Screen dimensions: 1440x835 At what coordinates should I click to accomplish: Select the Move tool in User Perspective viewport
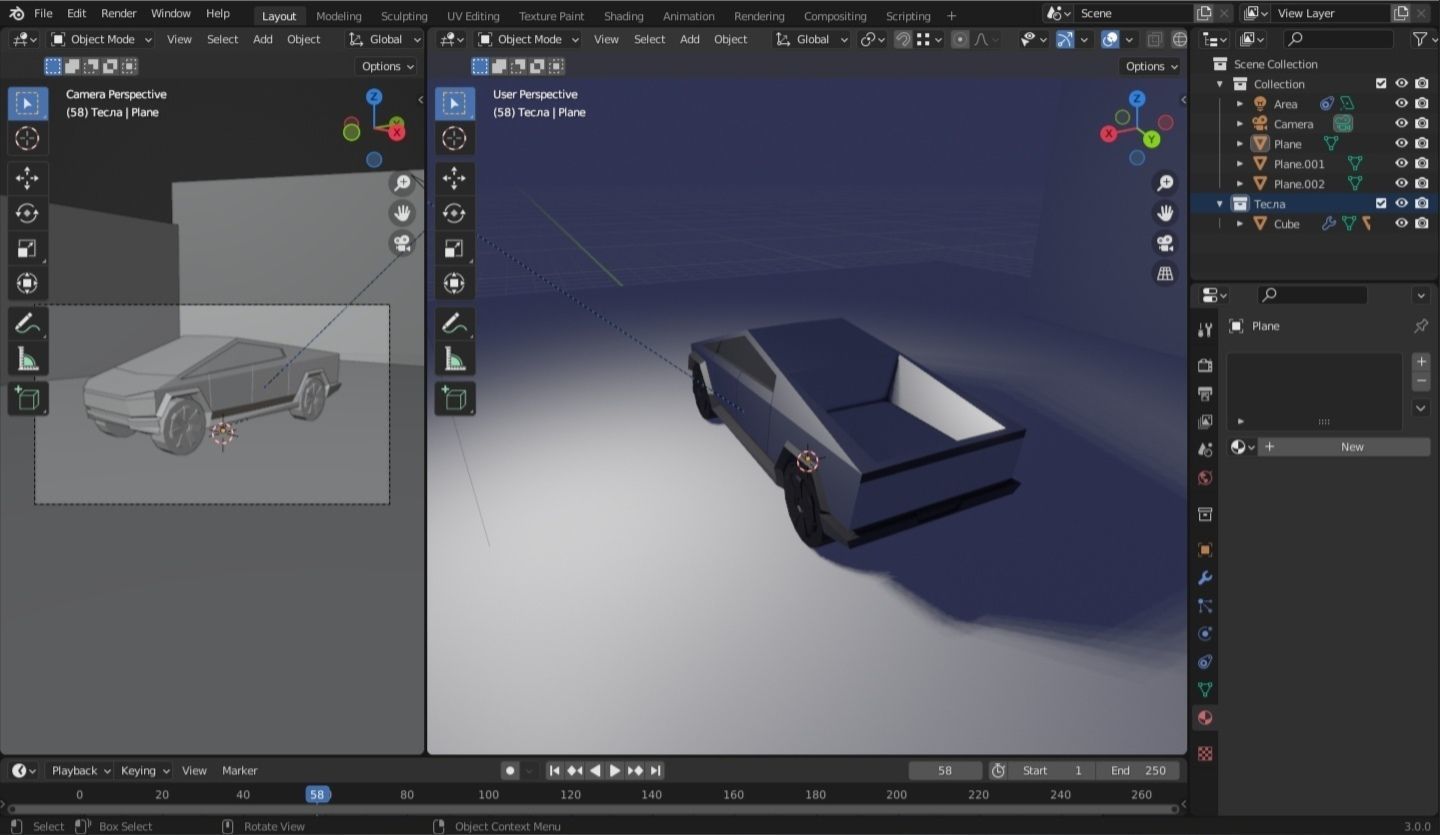click(454, 178)
